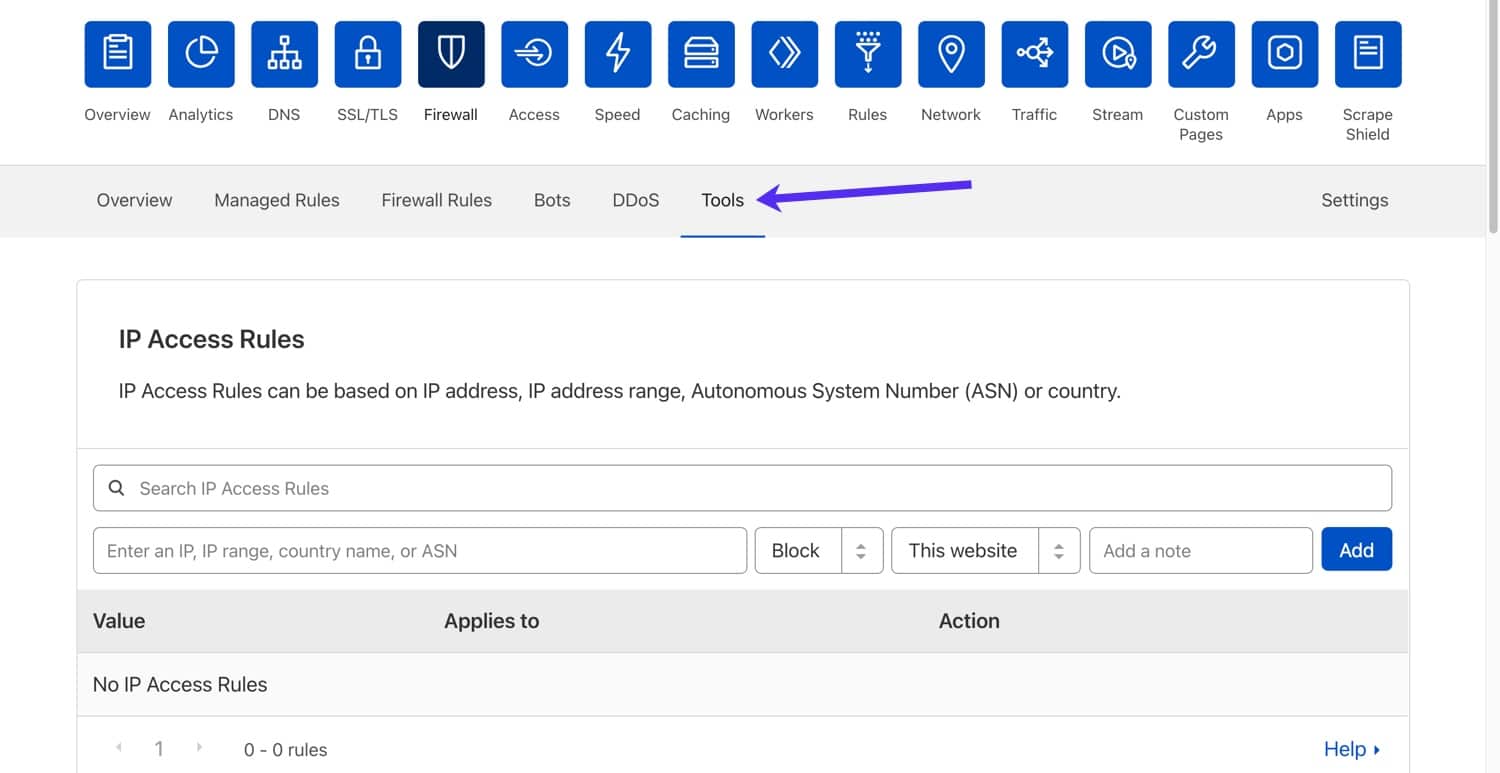Open the SSL/TLS padlock icon
Image resolution: width=1500 pixels, height=773 pixels.
(x=367, y=54)
